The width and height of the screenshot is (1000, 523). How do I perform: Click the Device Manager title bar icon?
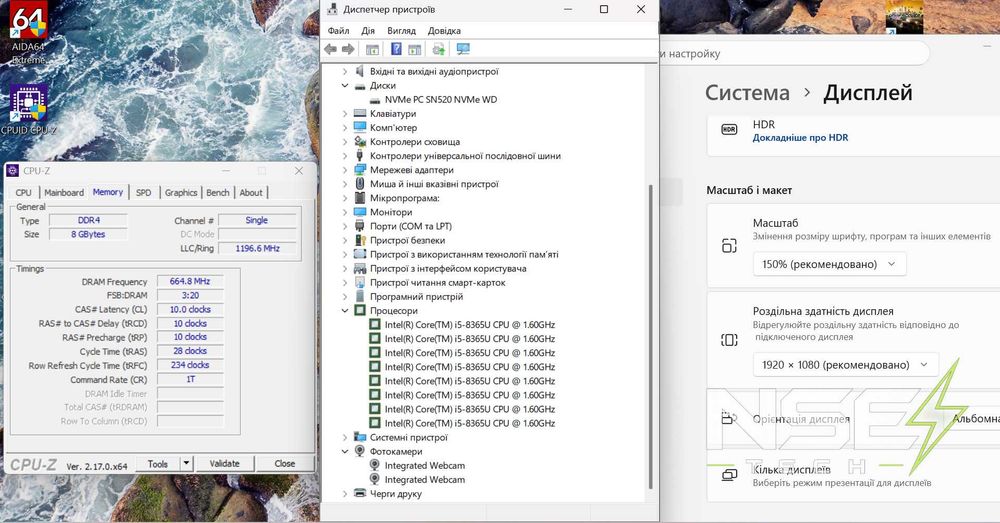coord(332,10)
